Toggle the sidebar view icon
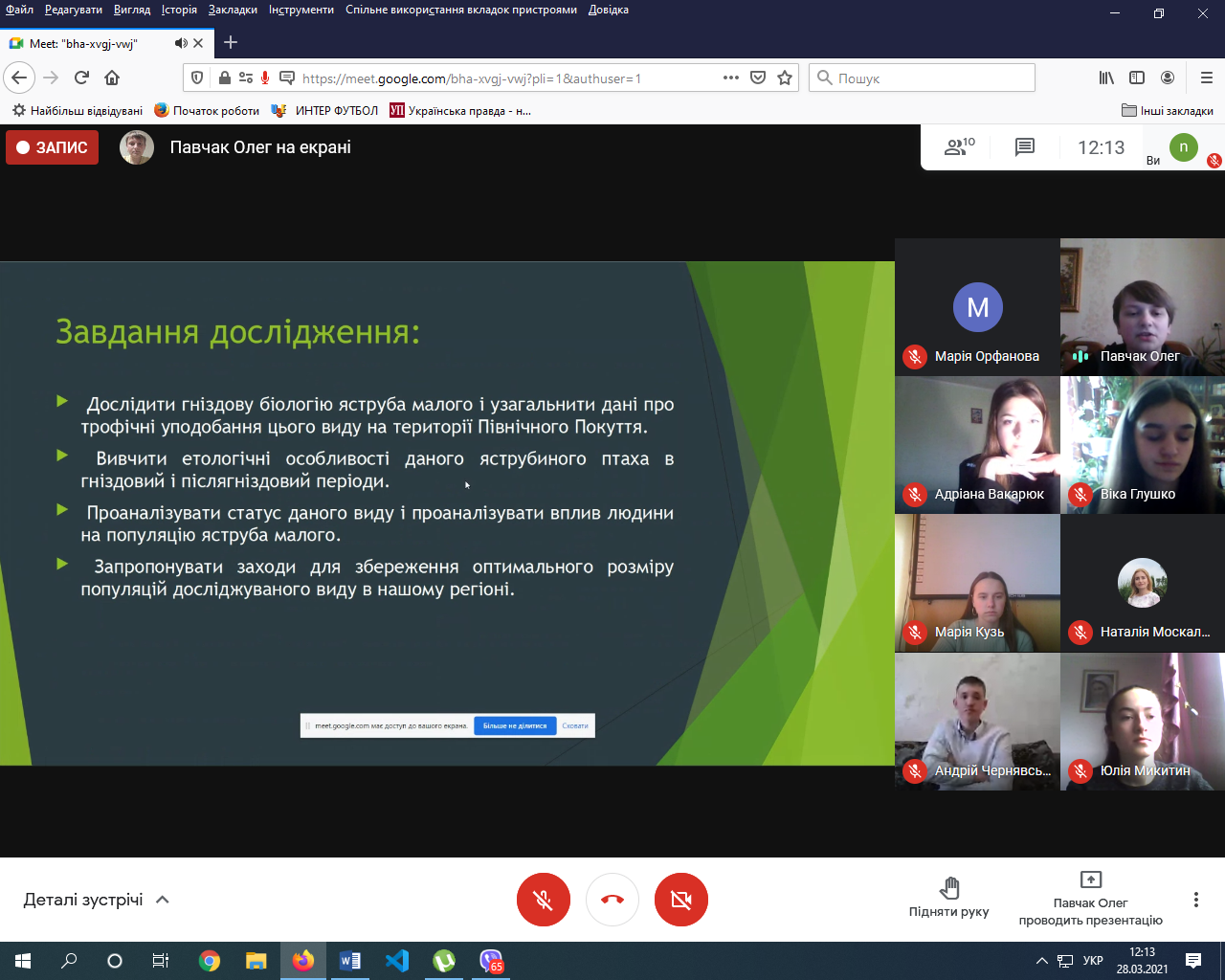 click(x=1137, y=78)
